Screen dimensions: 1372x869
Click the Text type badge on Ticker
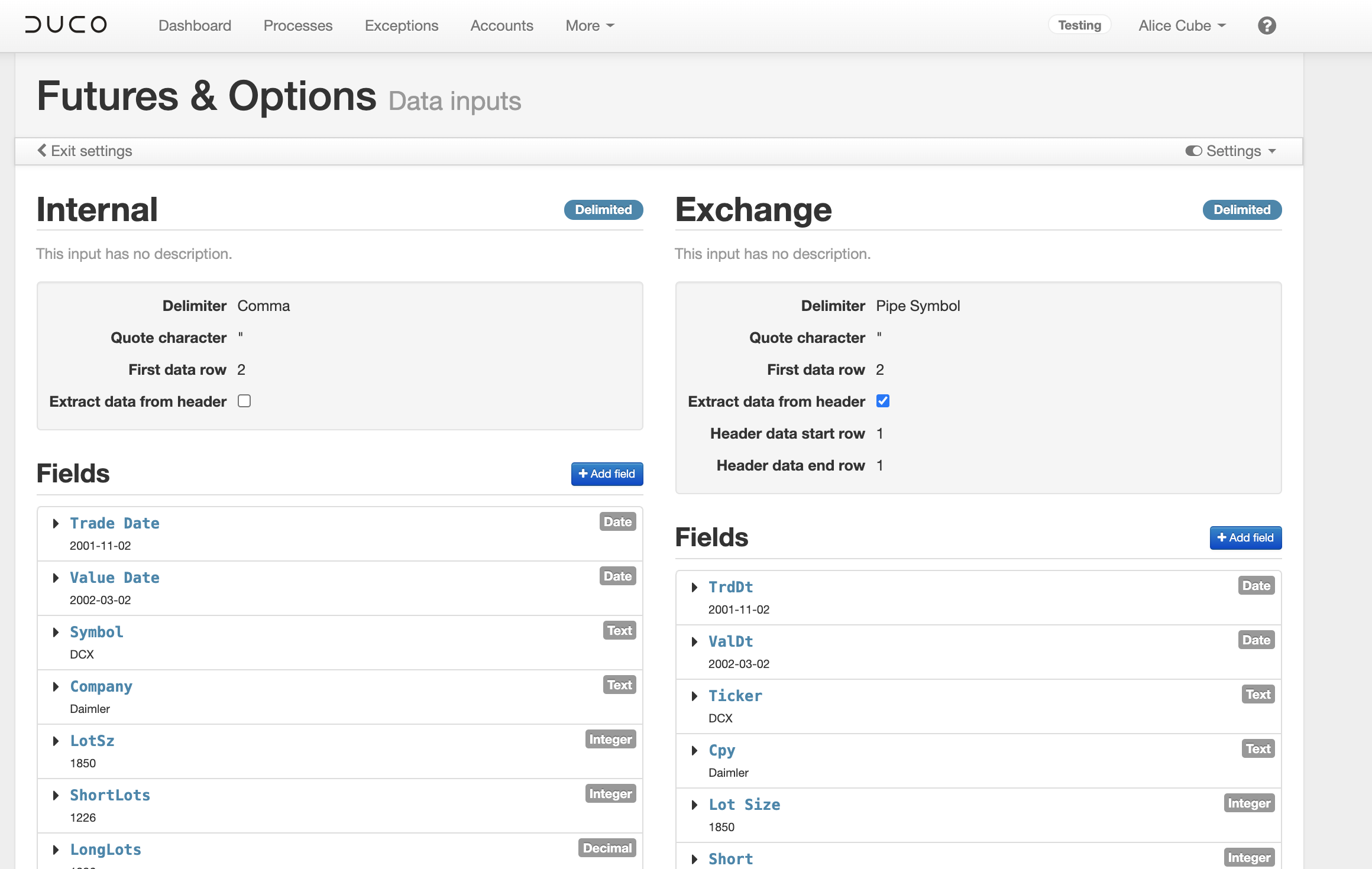click(1258, 694)
